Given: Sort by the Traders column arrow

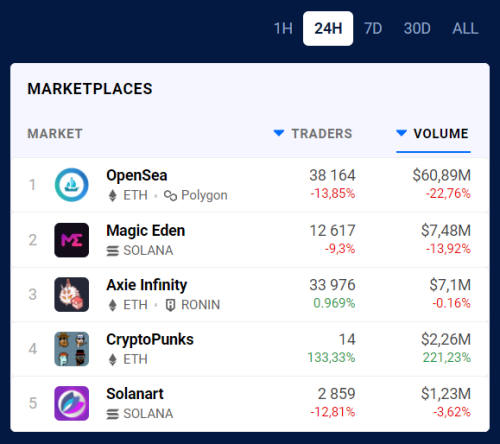Looking at the screenshot, I should tap(279, 133).
